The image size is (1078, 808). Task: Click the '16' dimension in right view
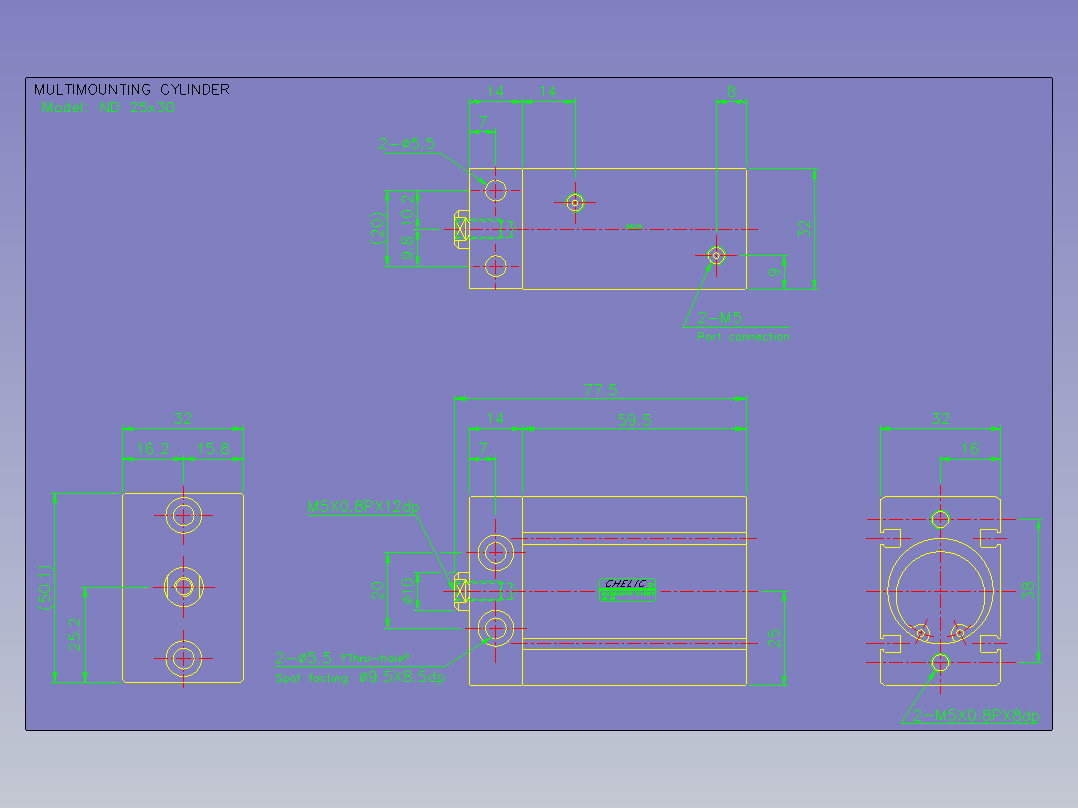tap(969, 449)
